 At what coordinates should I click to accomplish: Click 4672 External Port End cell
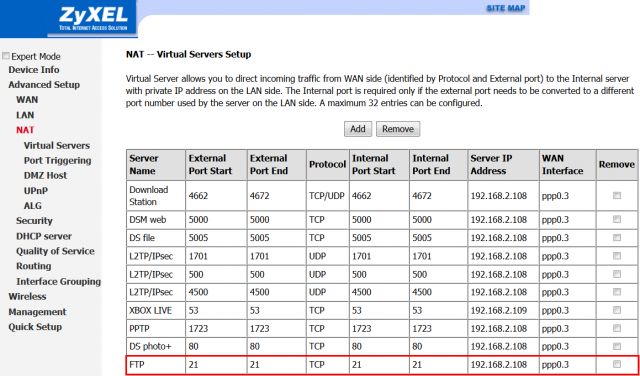tap(276, 196)
